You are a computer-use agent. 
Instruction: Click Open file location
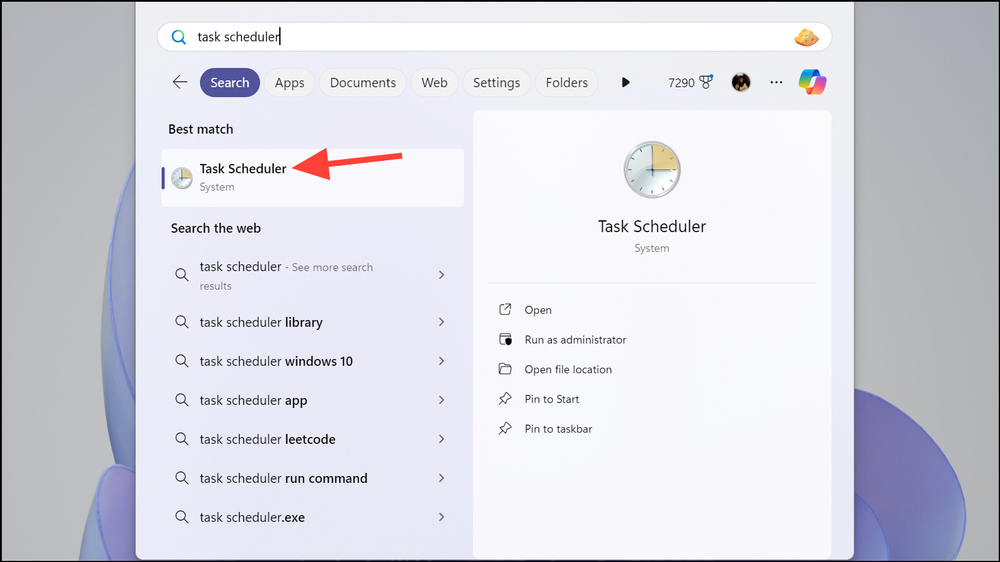tap(568, 369)
